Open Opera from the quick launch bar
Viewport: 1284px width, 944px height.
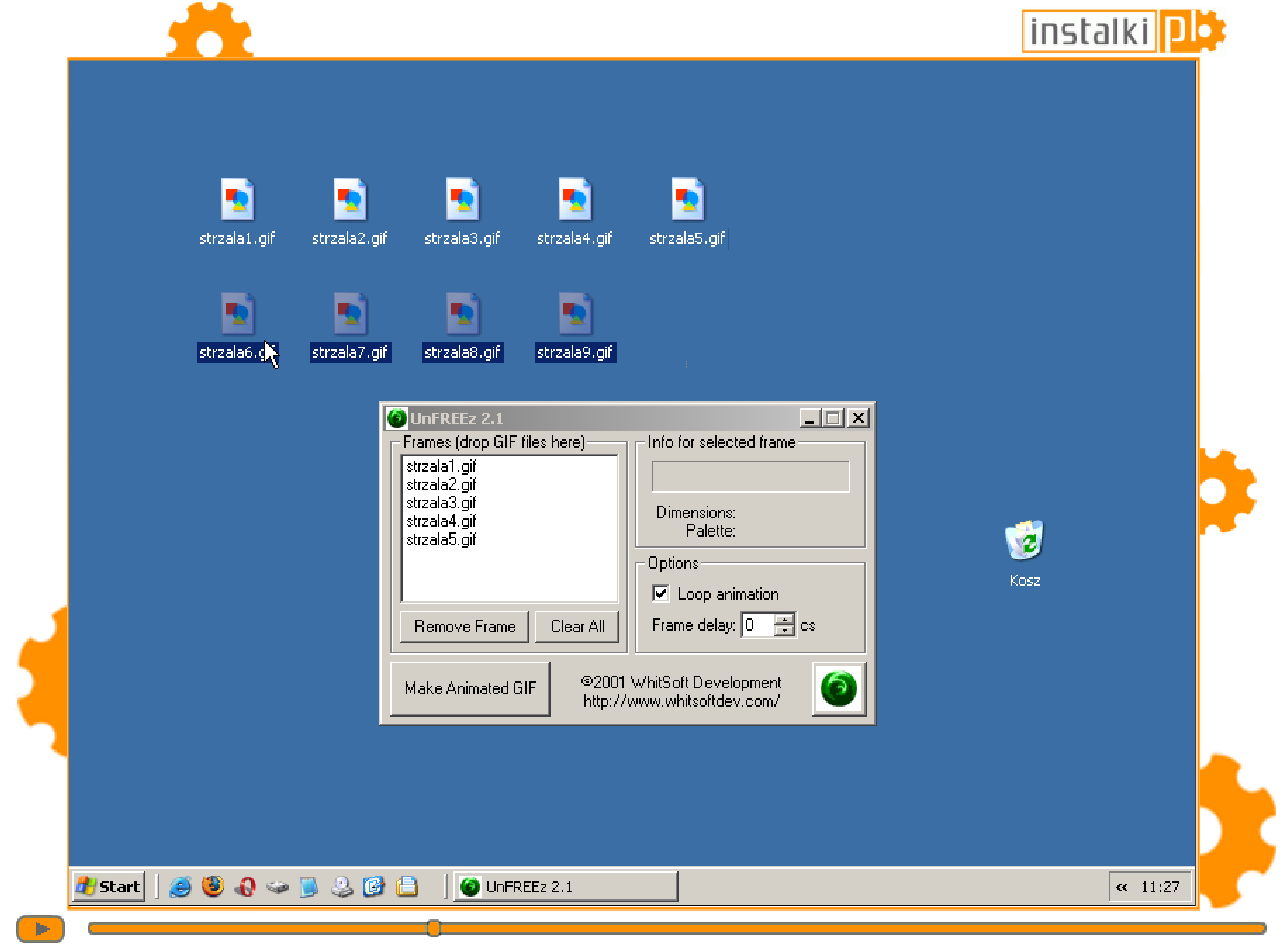coord(245,886)
